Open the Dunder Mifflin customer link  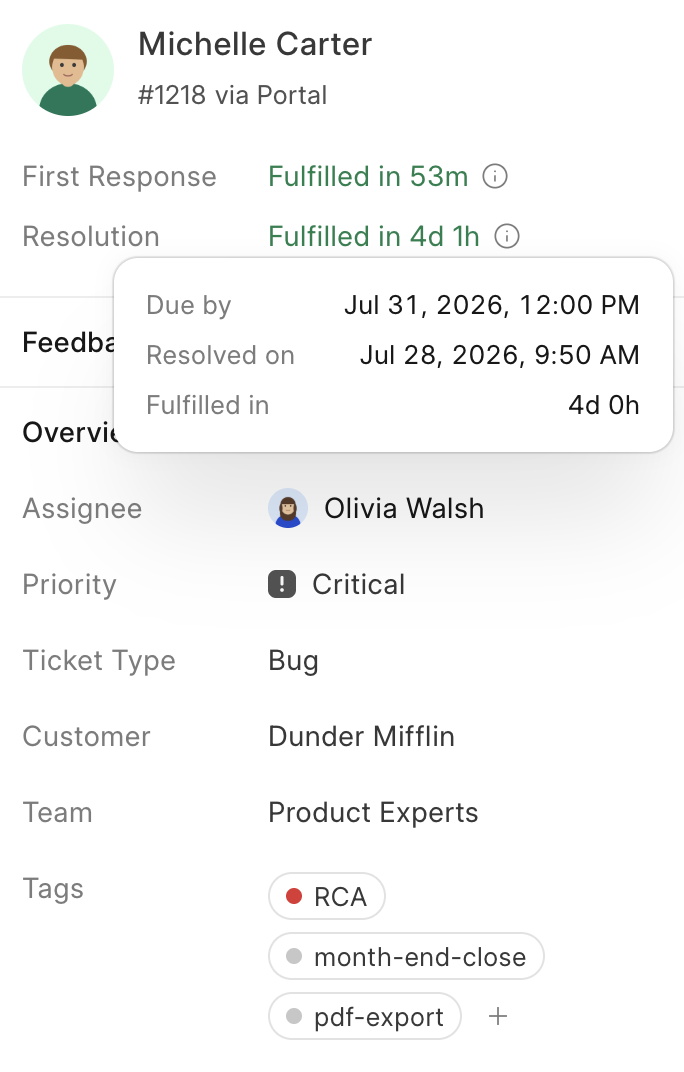click(361, 736)
